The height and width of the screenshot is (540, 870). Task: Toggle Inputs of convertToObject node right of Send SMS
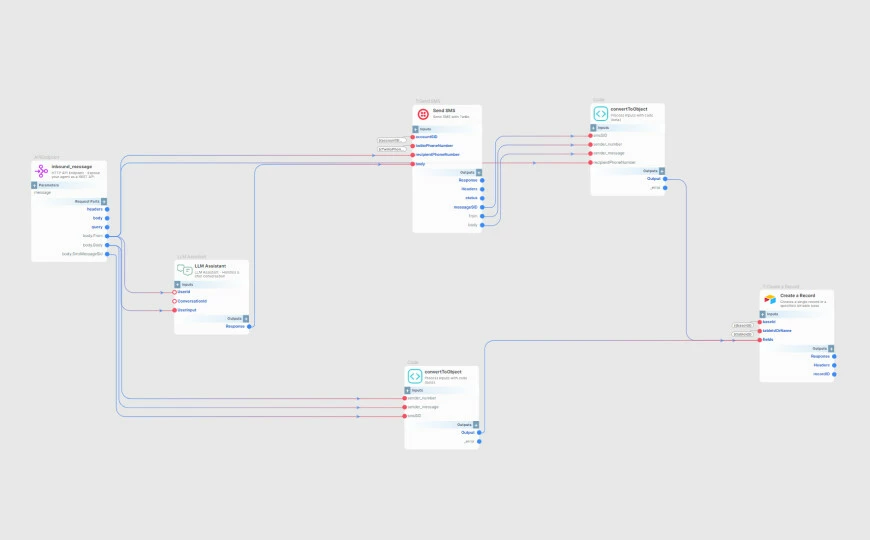(594, 128)
